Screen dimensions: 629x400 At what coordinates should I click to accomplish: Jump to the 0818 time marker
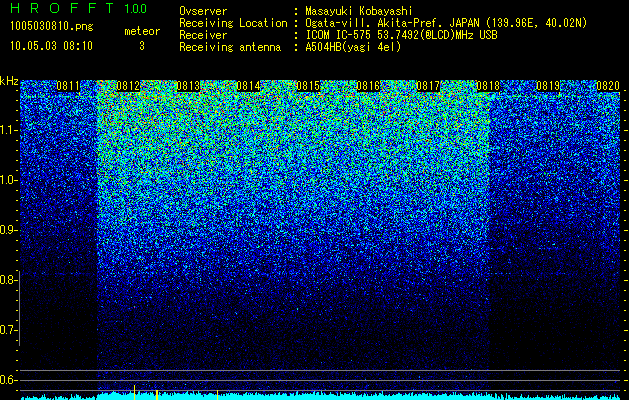(x=488, y=86)
